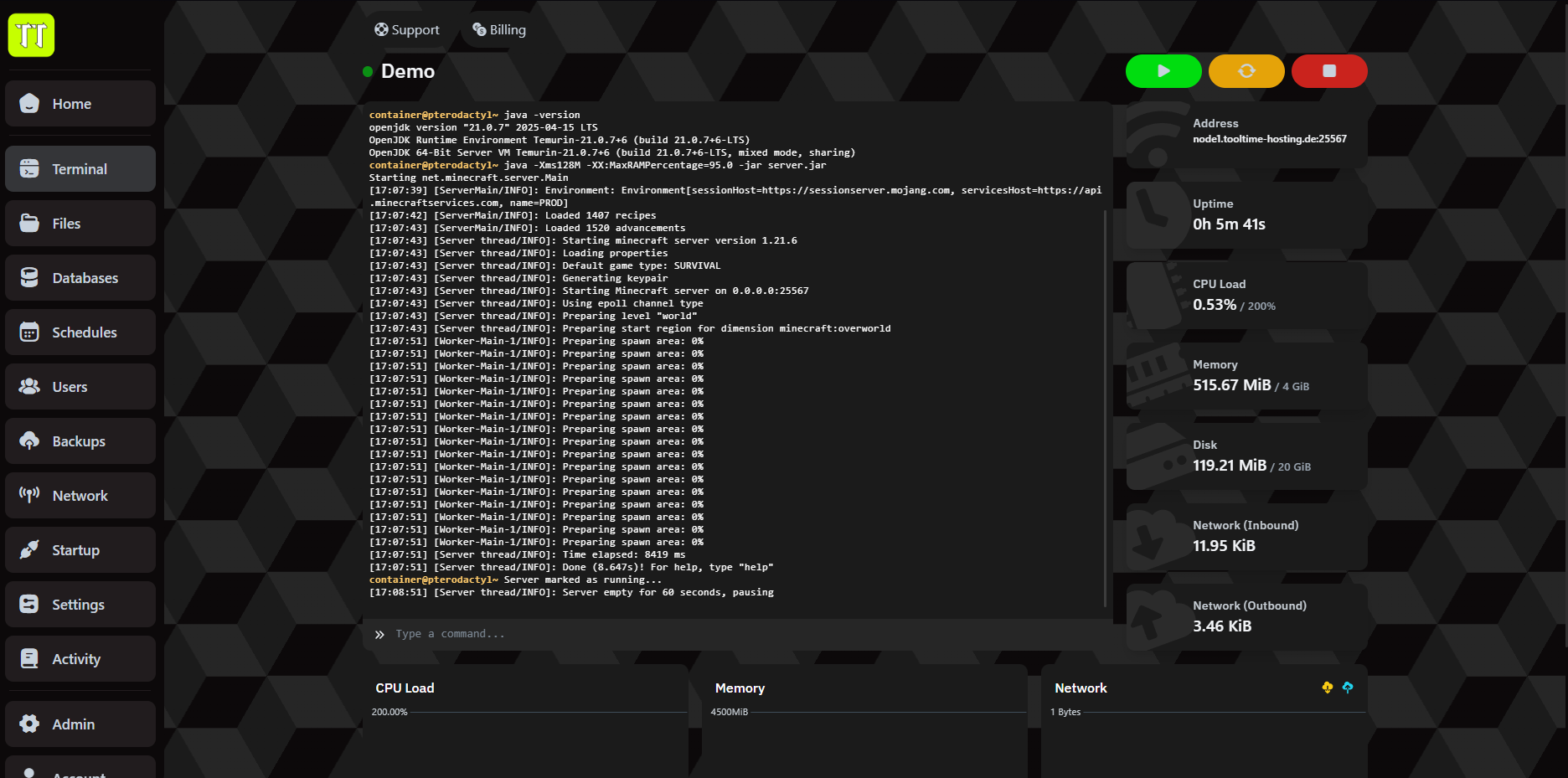Open the Users section
This screenshot has height=778, width=1568.
pyautogui.click(x=80, y=387)
